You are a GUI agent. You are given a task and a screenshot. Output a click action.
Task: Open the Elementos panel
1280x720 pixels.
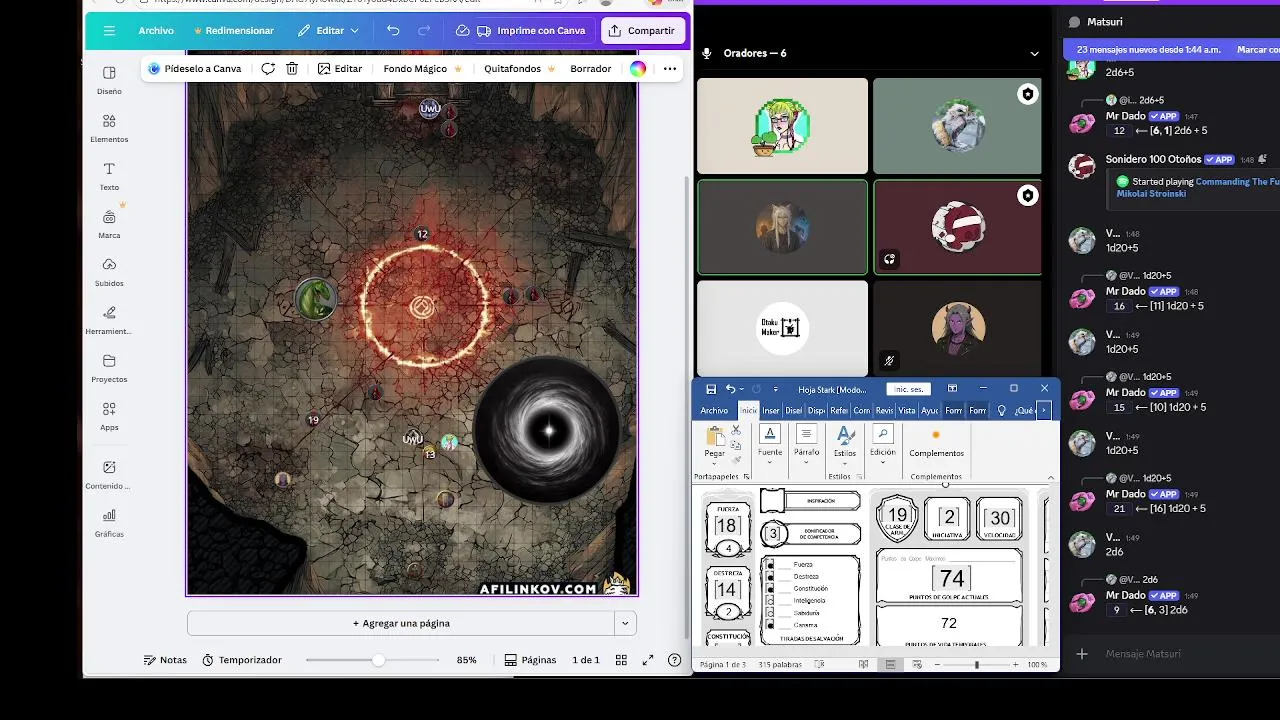click(109, 127)
